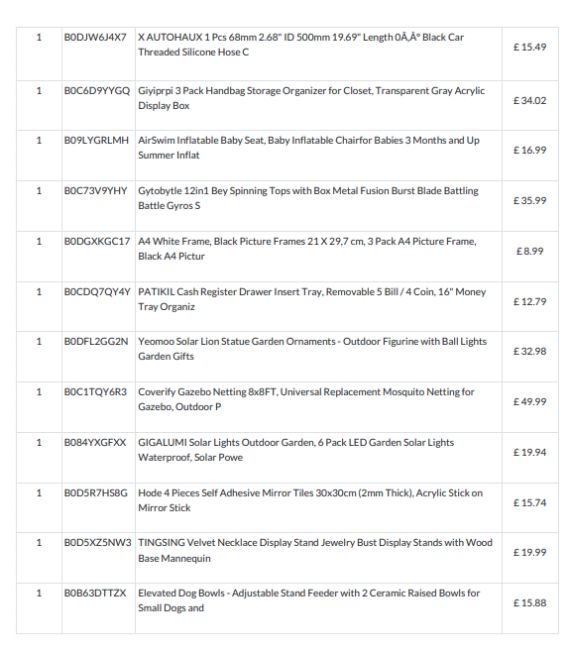572x650 pixels.
Task: Select ASIN code B0D5R7HS8G
Action: 95,493
